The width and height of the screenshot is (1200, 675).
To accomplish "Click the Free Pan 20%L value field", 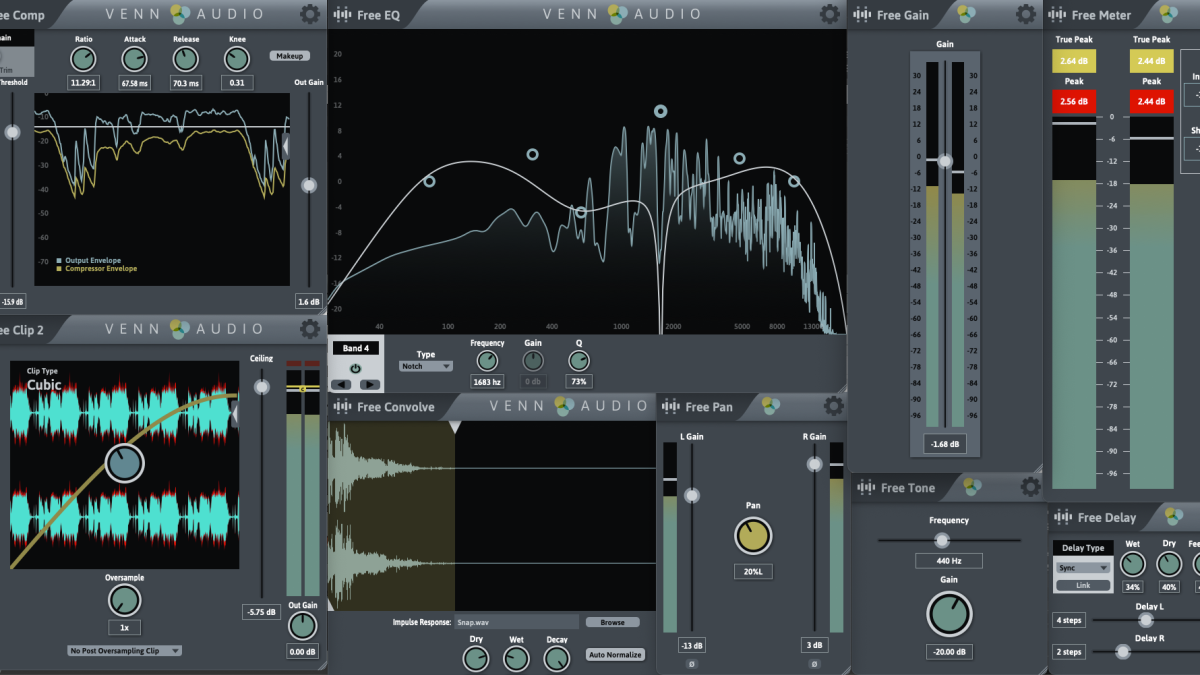I will coord(753,572).
